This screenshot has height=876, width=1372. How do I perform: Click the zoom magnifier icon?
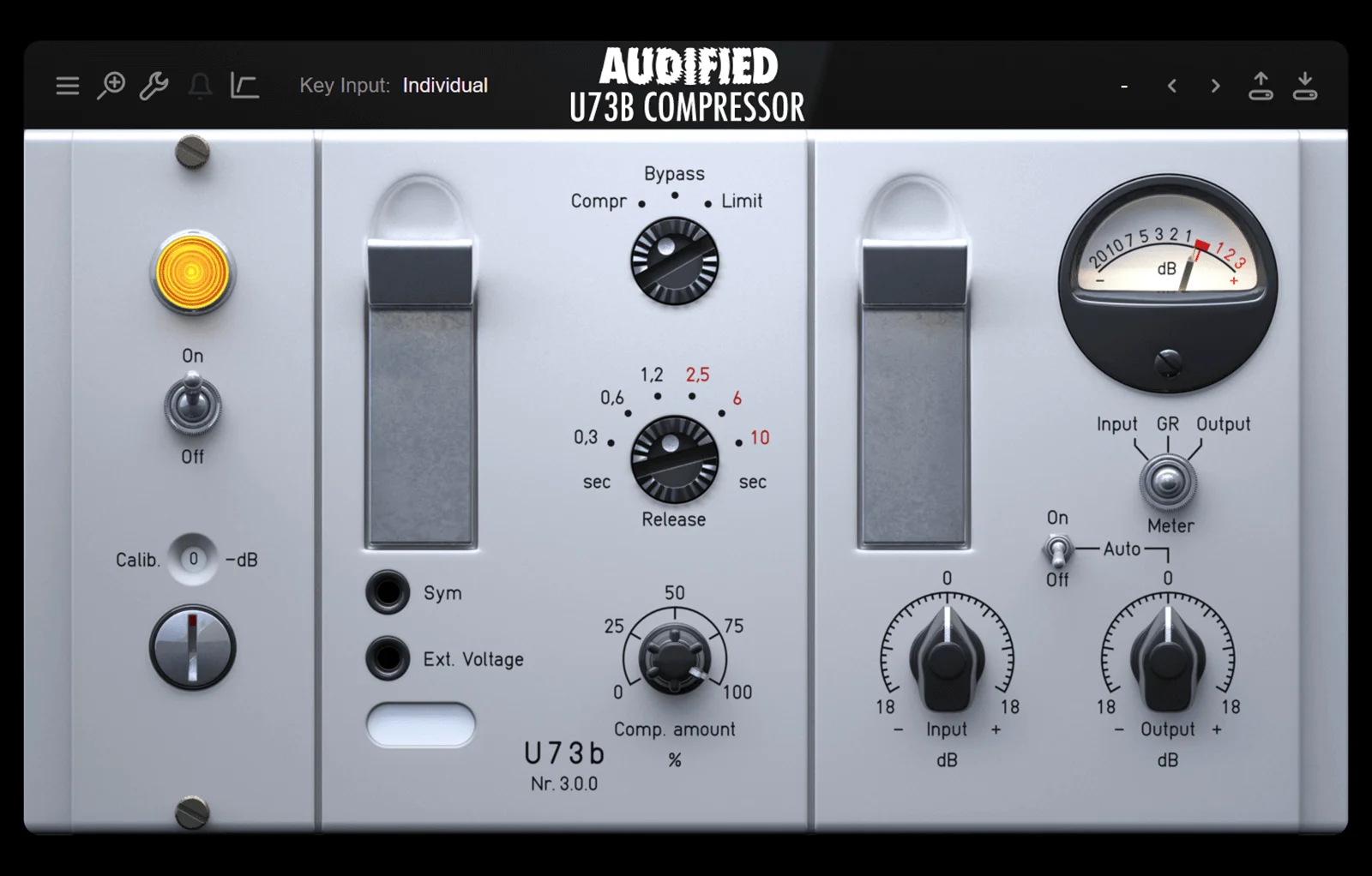point(111,86)
